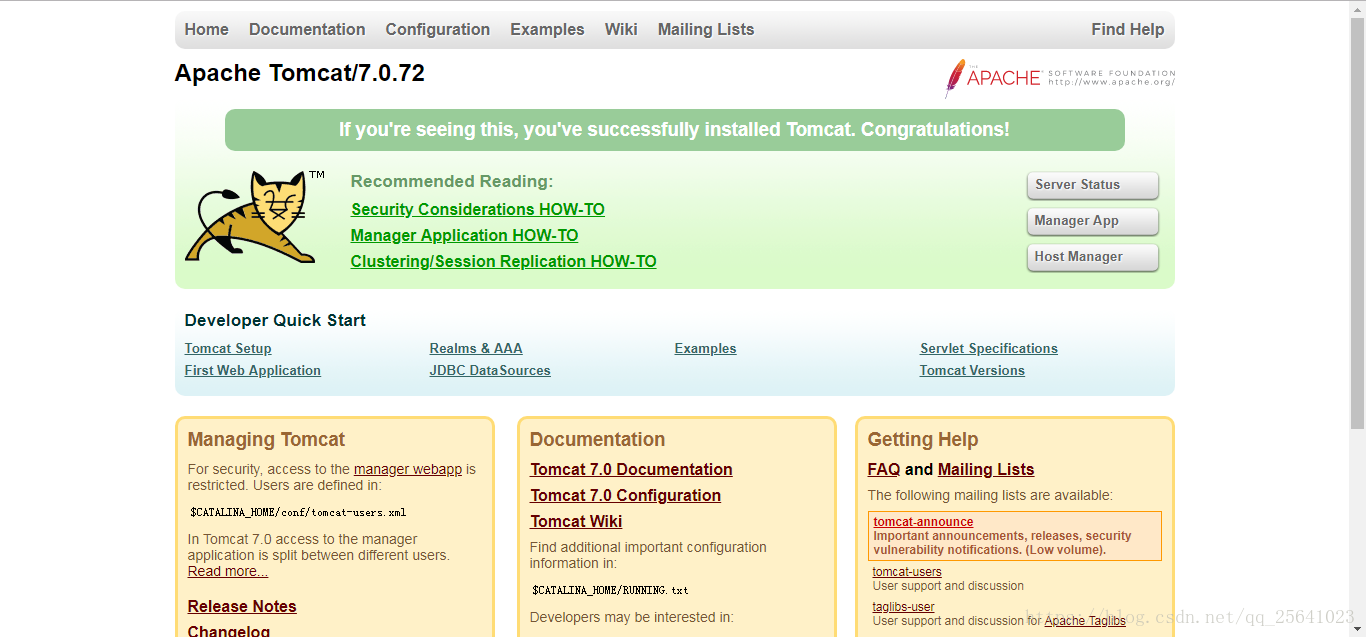Open Tomcat 7.0 Documentation link
Screen dimensions: 1366x637
click(631, 469)
